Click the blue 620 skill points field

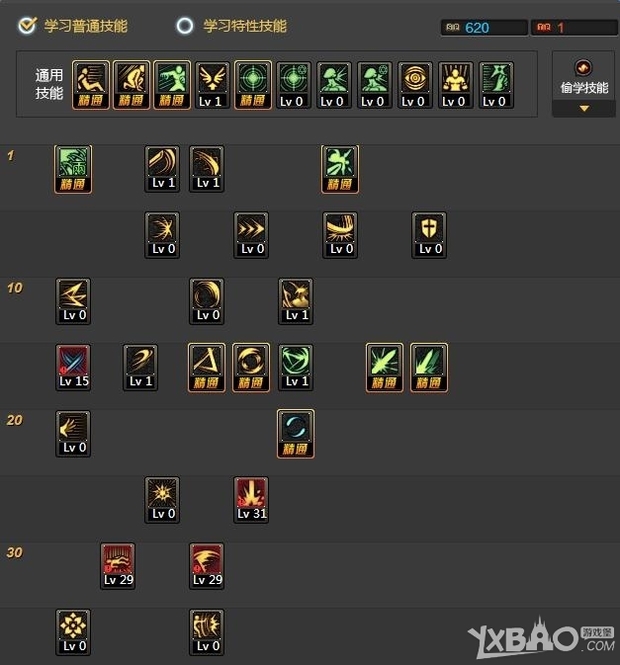point(484,28)
